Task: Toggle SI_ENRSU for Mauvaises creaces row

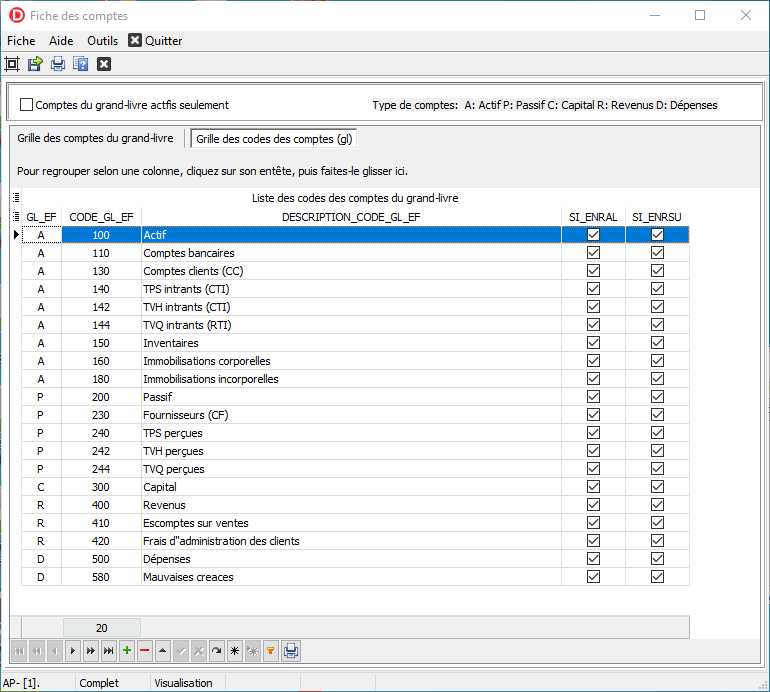Action: [657, 577]
